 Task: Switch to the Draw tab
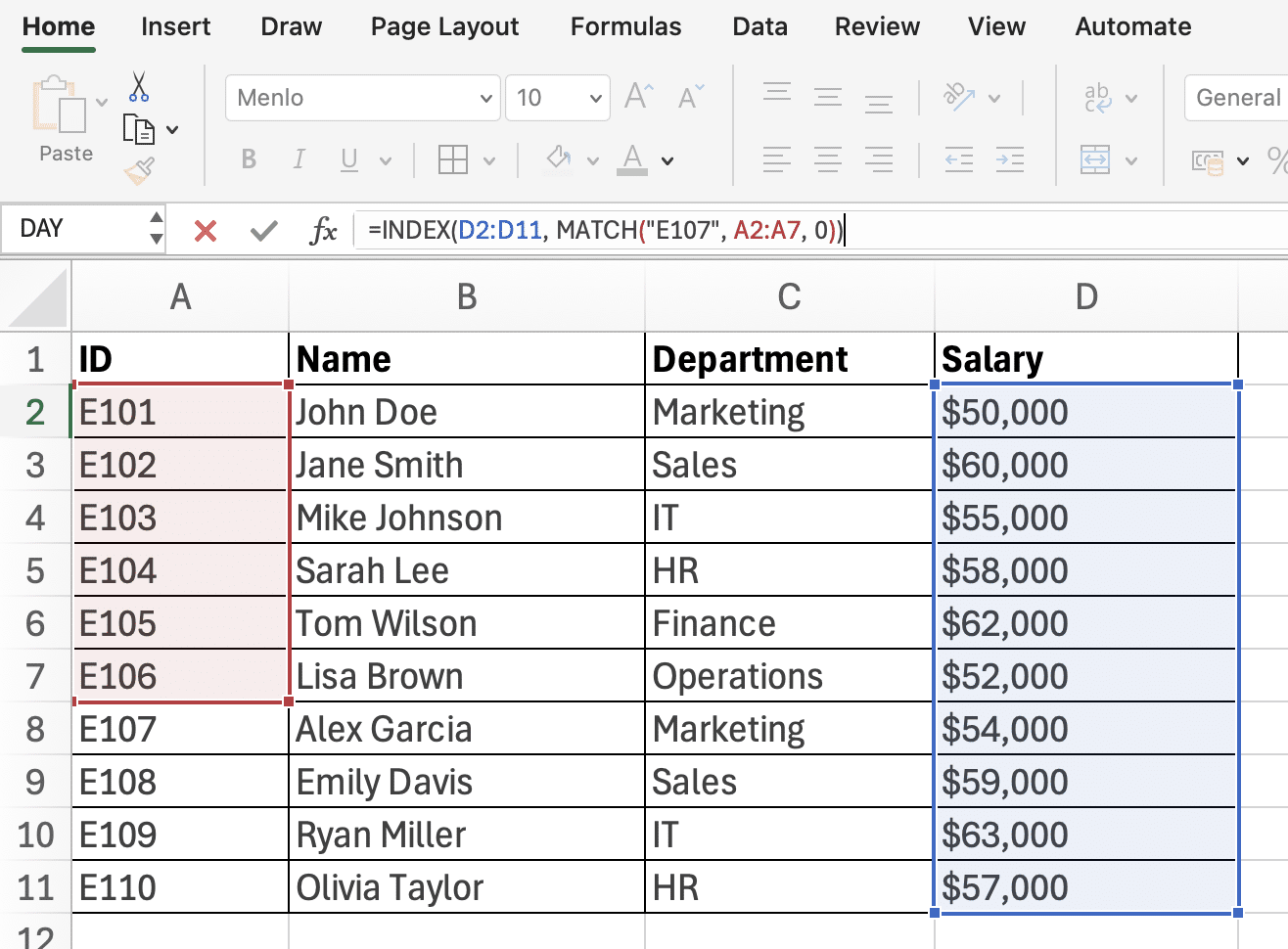pyautogui.click(x=291, y=26)
